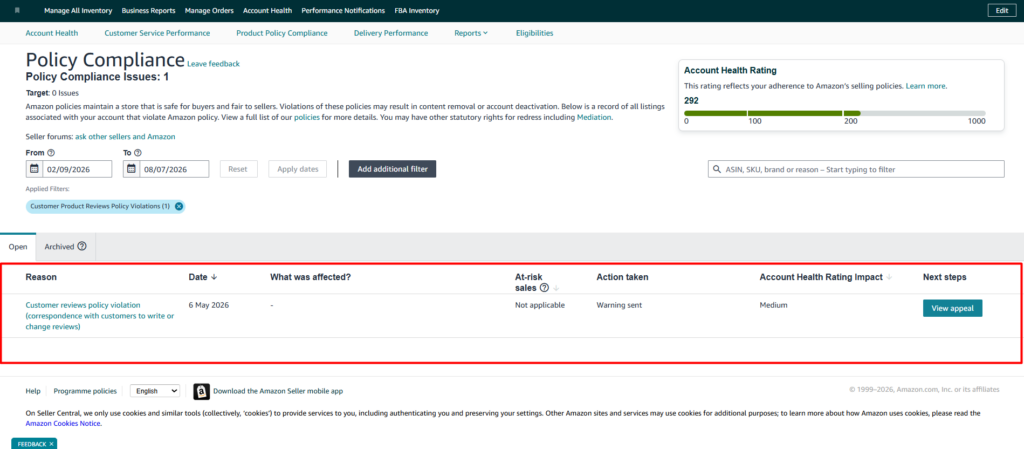
Task: Click the Amazon Seller mobile app icon
Action: (x=202, y=391)
